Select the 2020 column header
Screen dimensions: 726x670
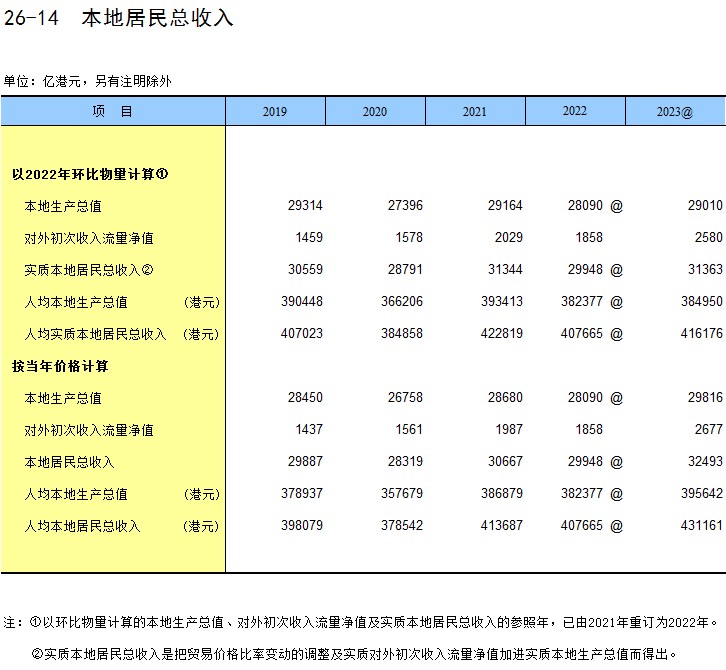[x=375, y=112]
